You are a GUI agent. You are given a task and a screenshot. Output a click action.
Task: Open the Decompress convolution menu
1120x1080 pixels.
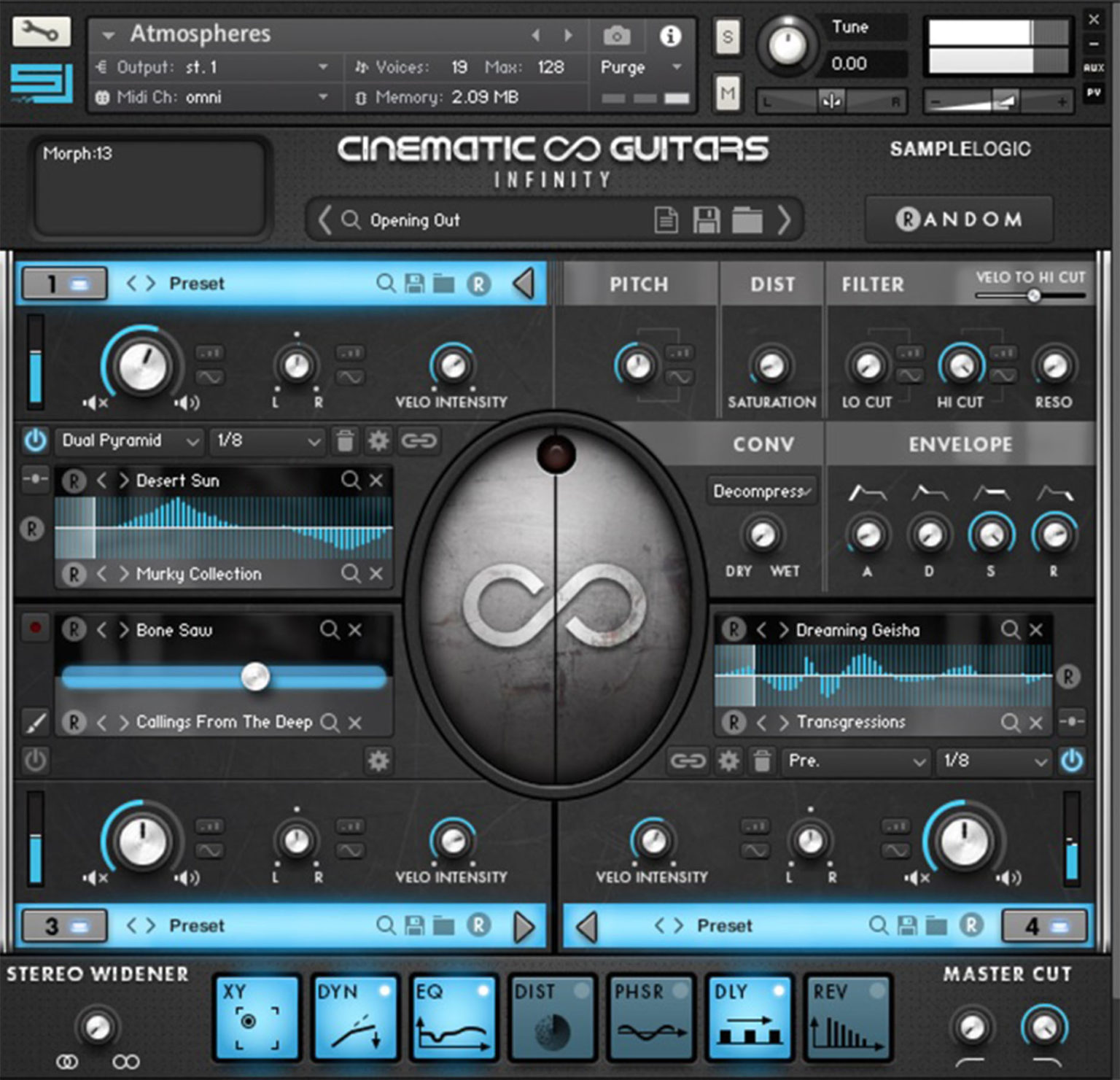coord(761,491)
